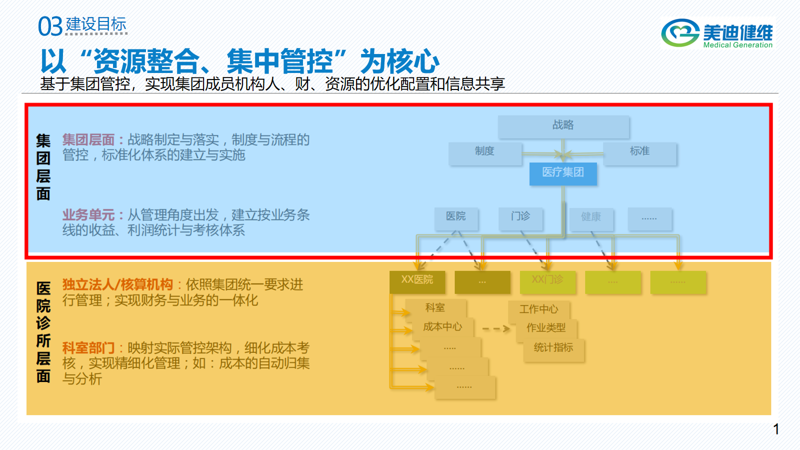Select the 成本中心 box
Image resolution: width=800 pixels, height=450 pixels.
coord(442,327)
